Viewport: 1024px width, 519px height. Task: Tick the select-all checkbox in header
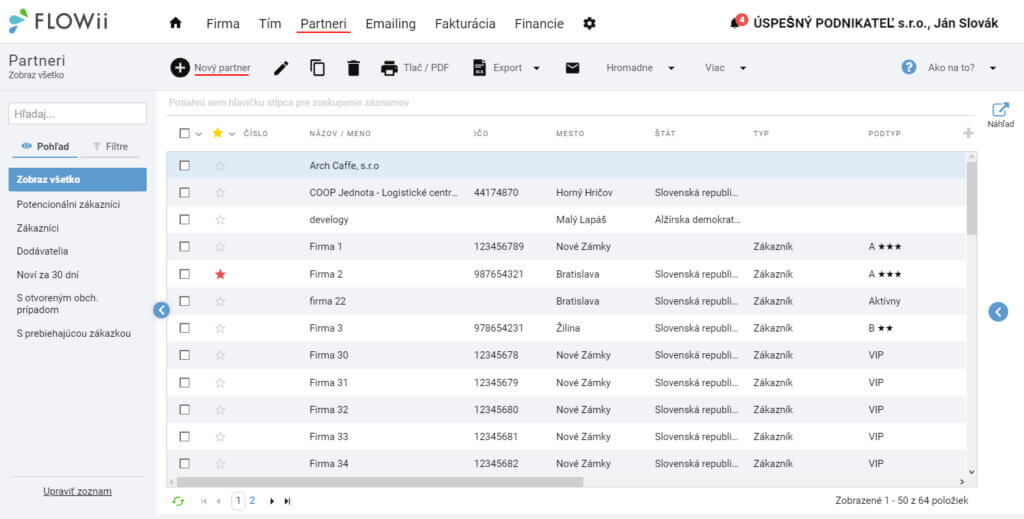184,133
